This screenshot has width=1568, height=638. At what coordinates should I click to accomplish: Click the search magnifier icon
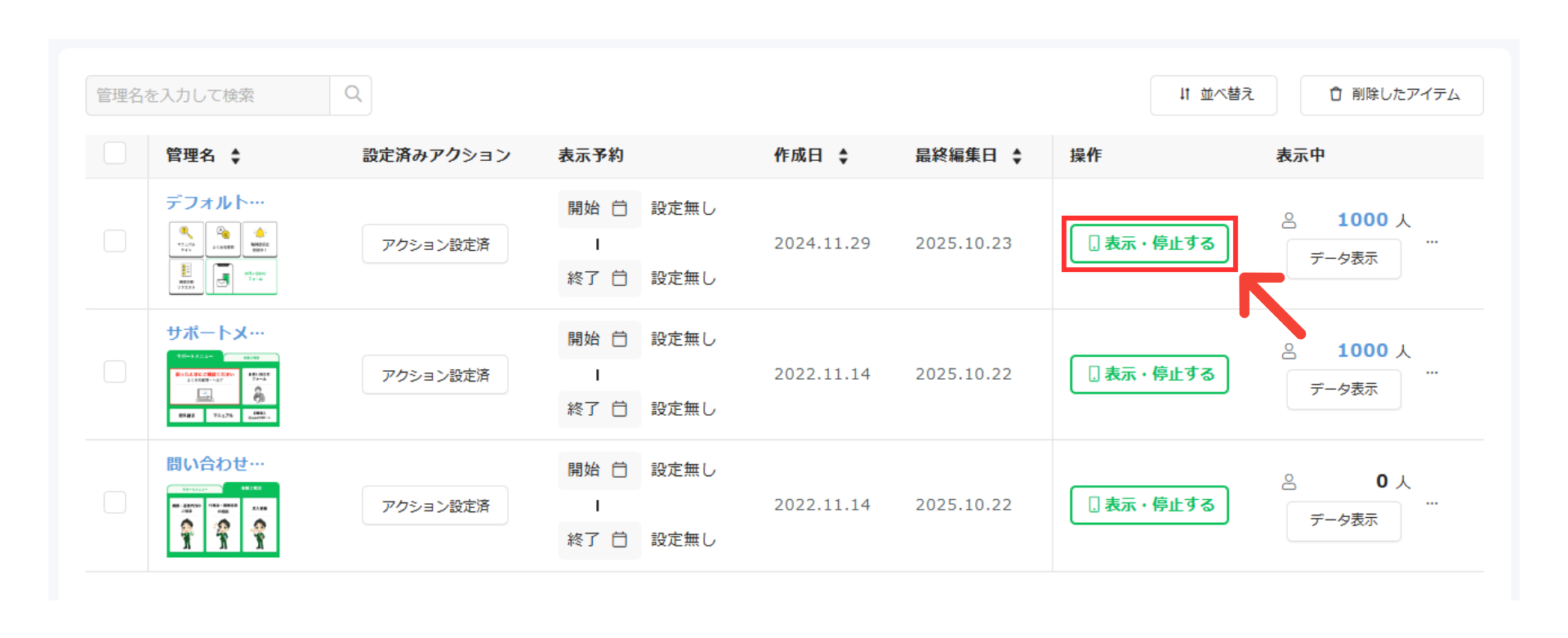coord(352,95)
